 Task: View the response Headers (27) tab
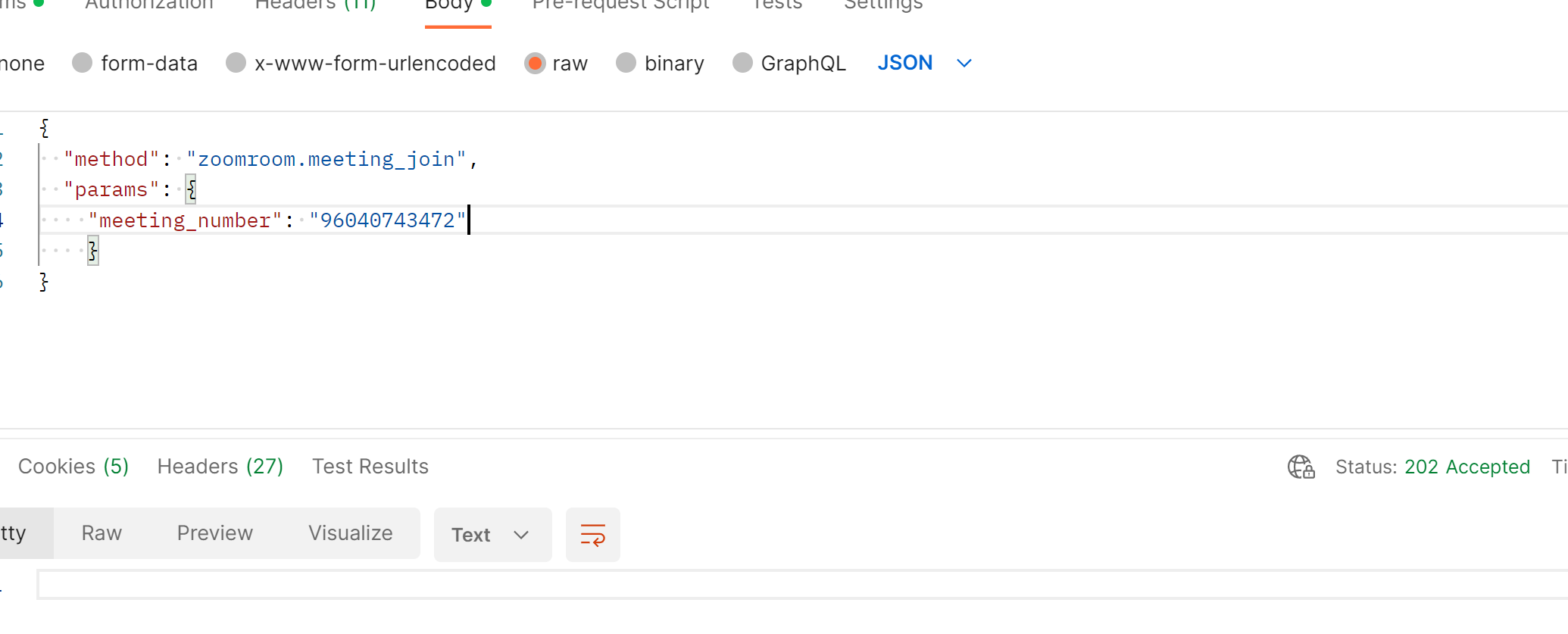(220, 467)
